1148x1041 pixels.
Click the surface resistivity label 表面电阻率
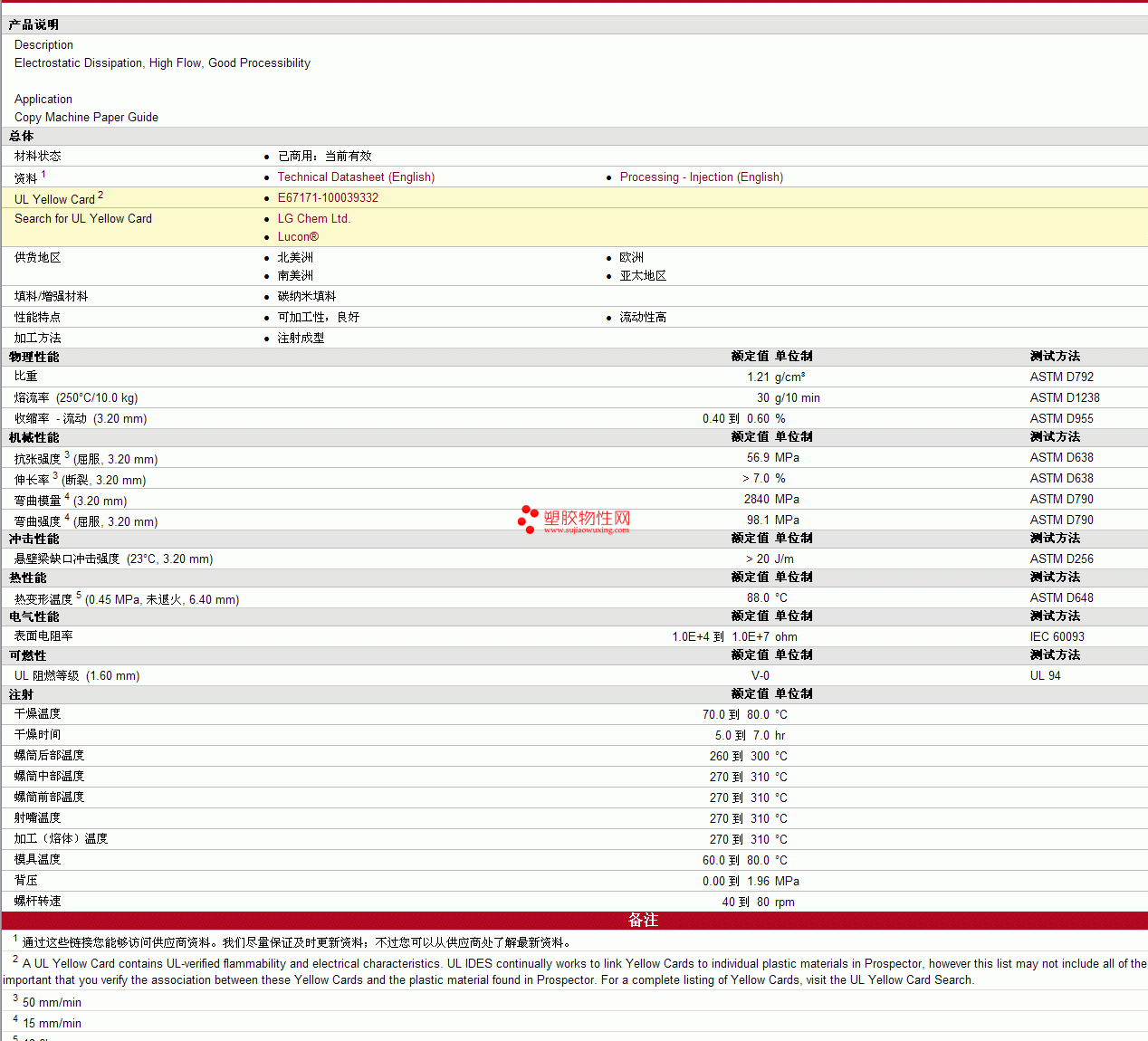[x=43, y=636]
